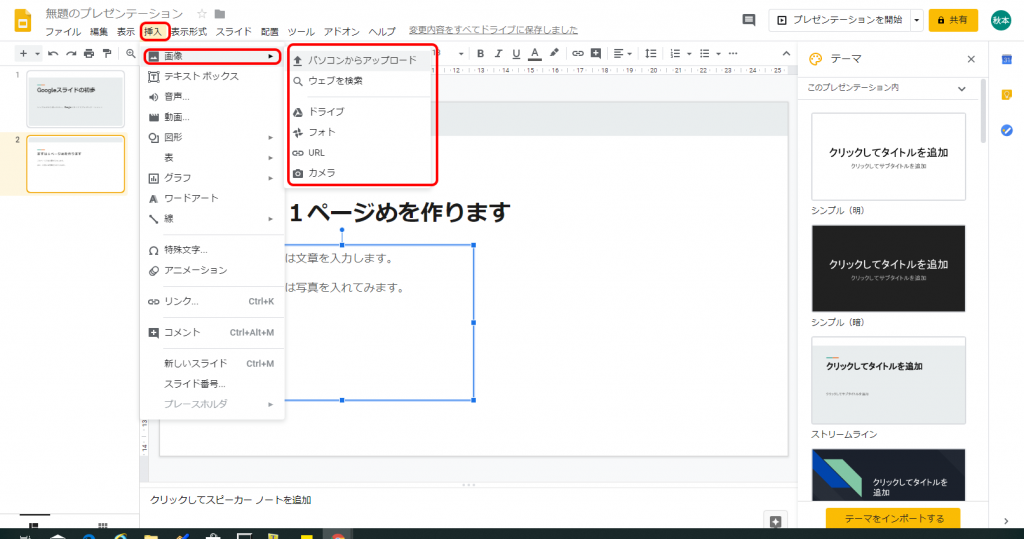1024x539 pixels.
Task: Open the more options ellipsis in toolbar
Action: 733,54
